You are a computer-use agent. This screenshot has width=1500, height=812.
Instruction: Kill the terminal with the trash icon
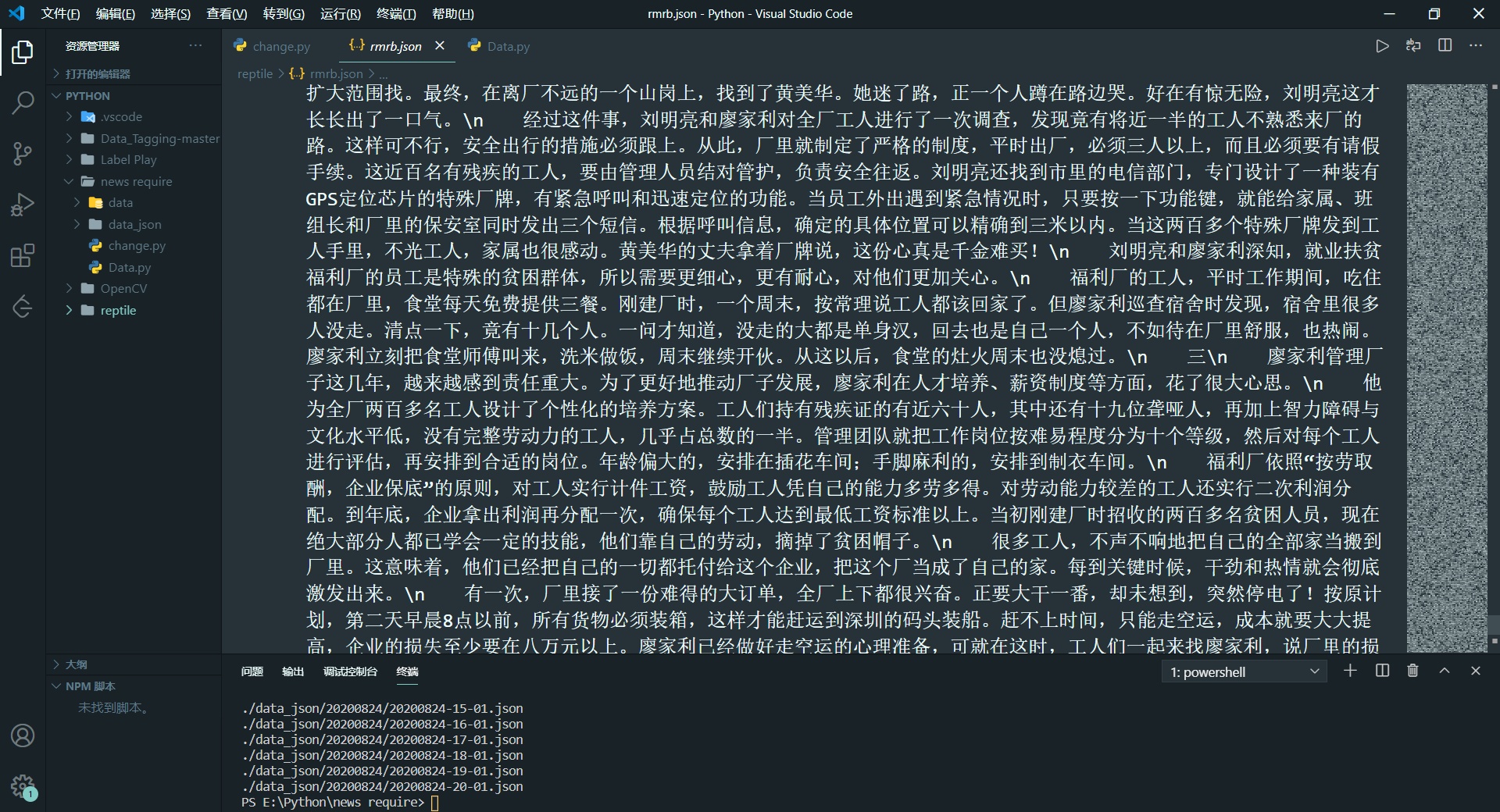[1412, 671]
